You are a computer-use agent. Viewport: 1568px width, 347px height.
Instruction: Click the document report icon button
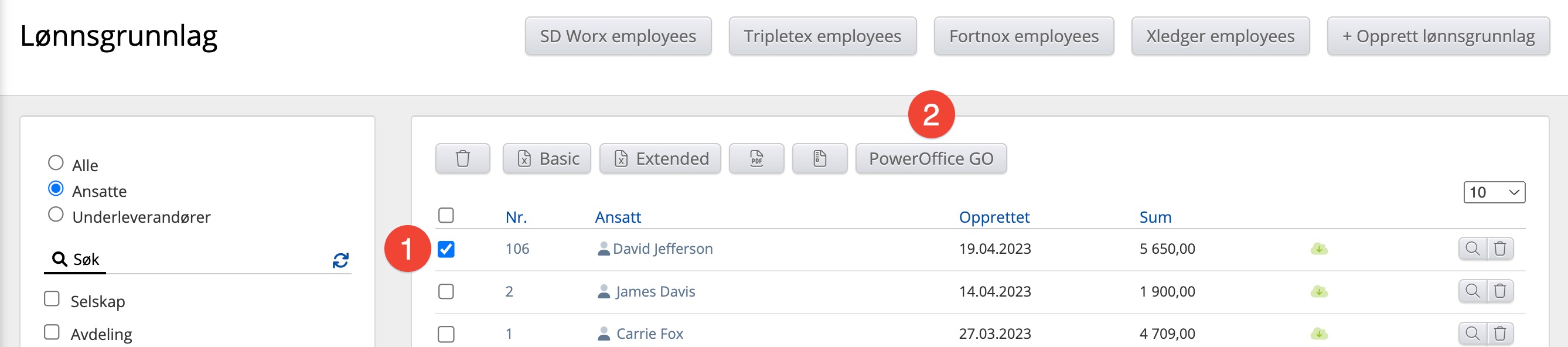pos(819,159)
